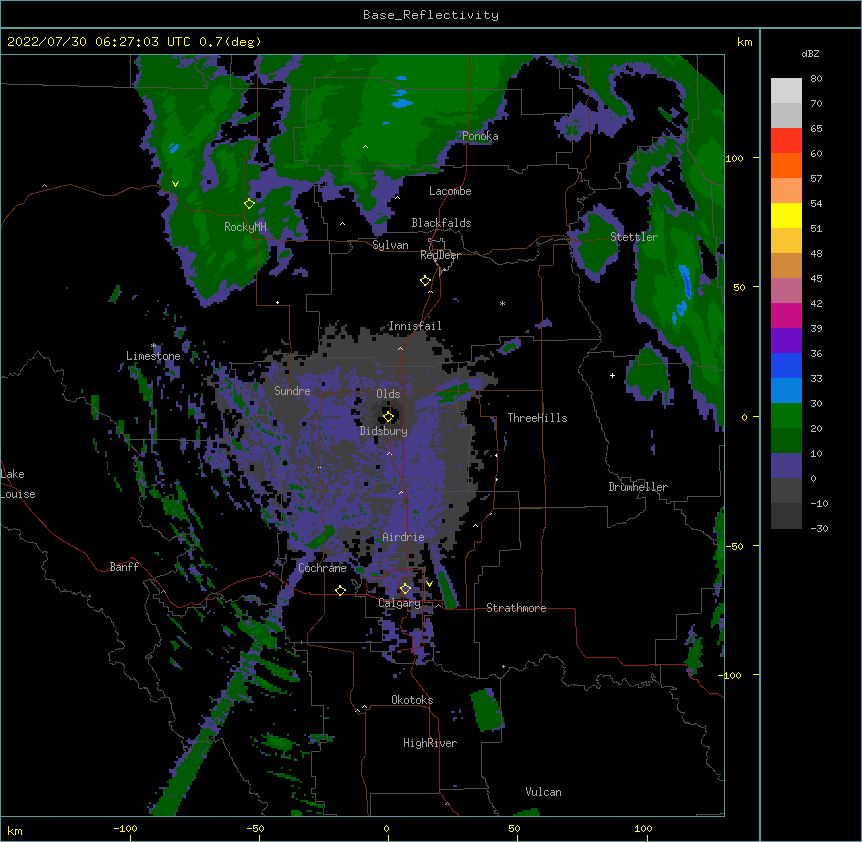This screenshot has width=862, height=842.
Task: Click the -100 tick on the bottom axis
Action: click(125, 828)
